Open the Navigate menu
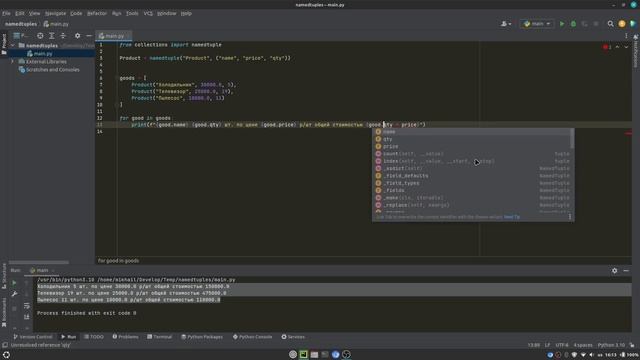This screenshot has height=360, width=640. [55, 13]
